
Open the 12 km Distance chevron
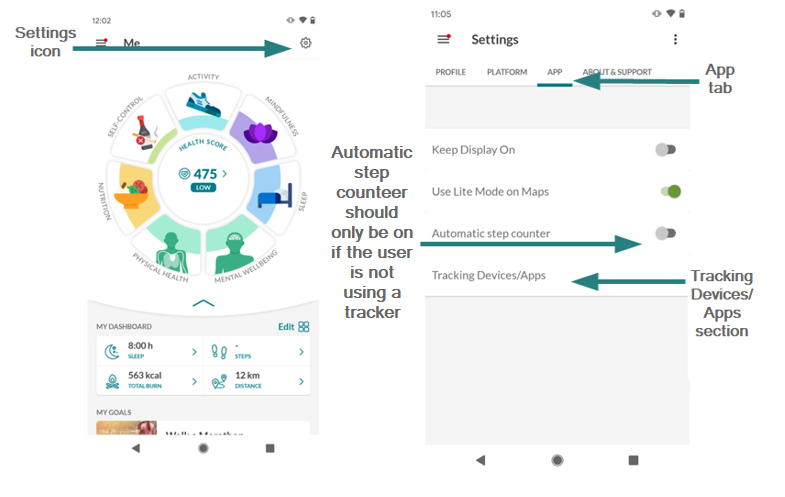[x=301, y=381]
